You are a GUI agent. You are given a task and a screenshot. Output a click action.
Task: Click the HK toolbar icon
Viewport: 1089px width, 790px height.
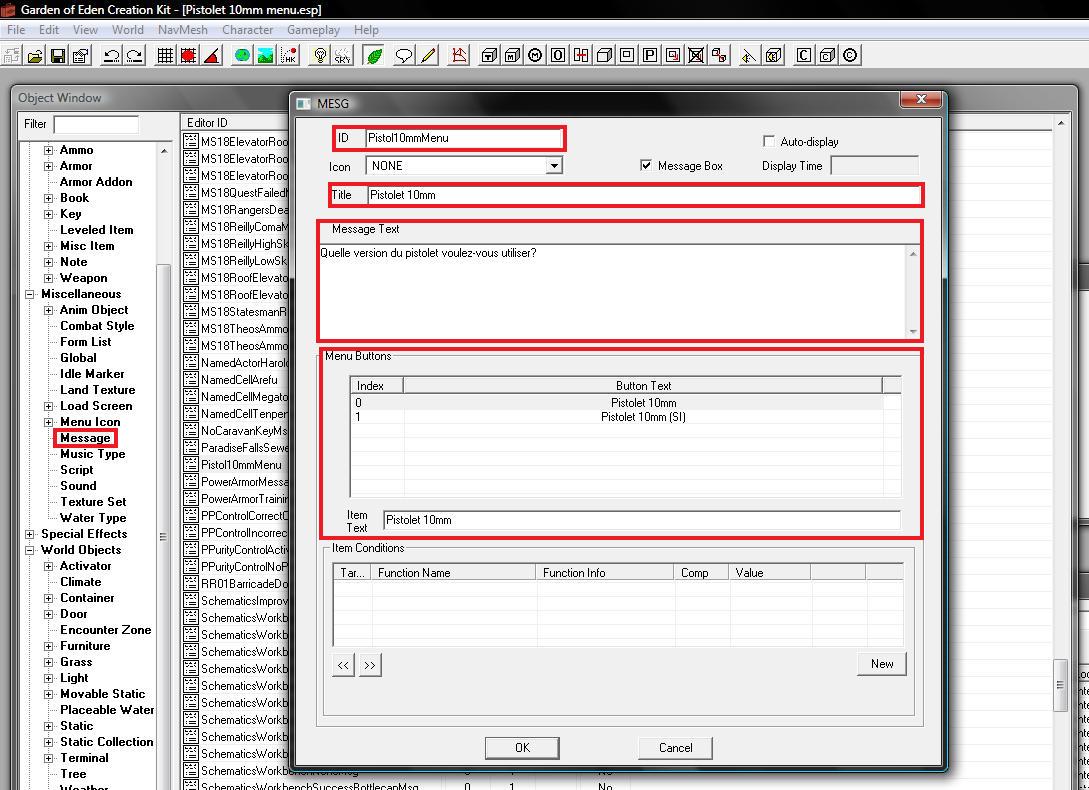(289, 56)
